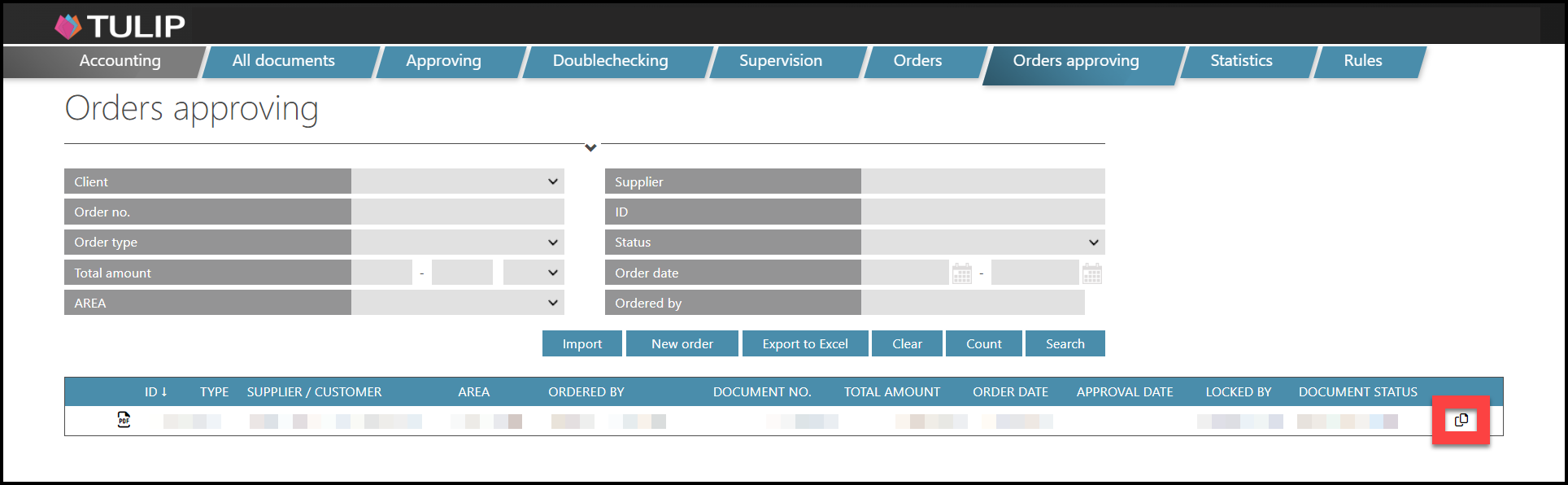Open the Order type dropdown

click(x=457, y=242)
